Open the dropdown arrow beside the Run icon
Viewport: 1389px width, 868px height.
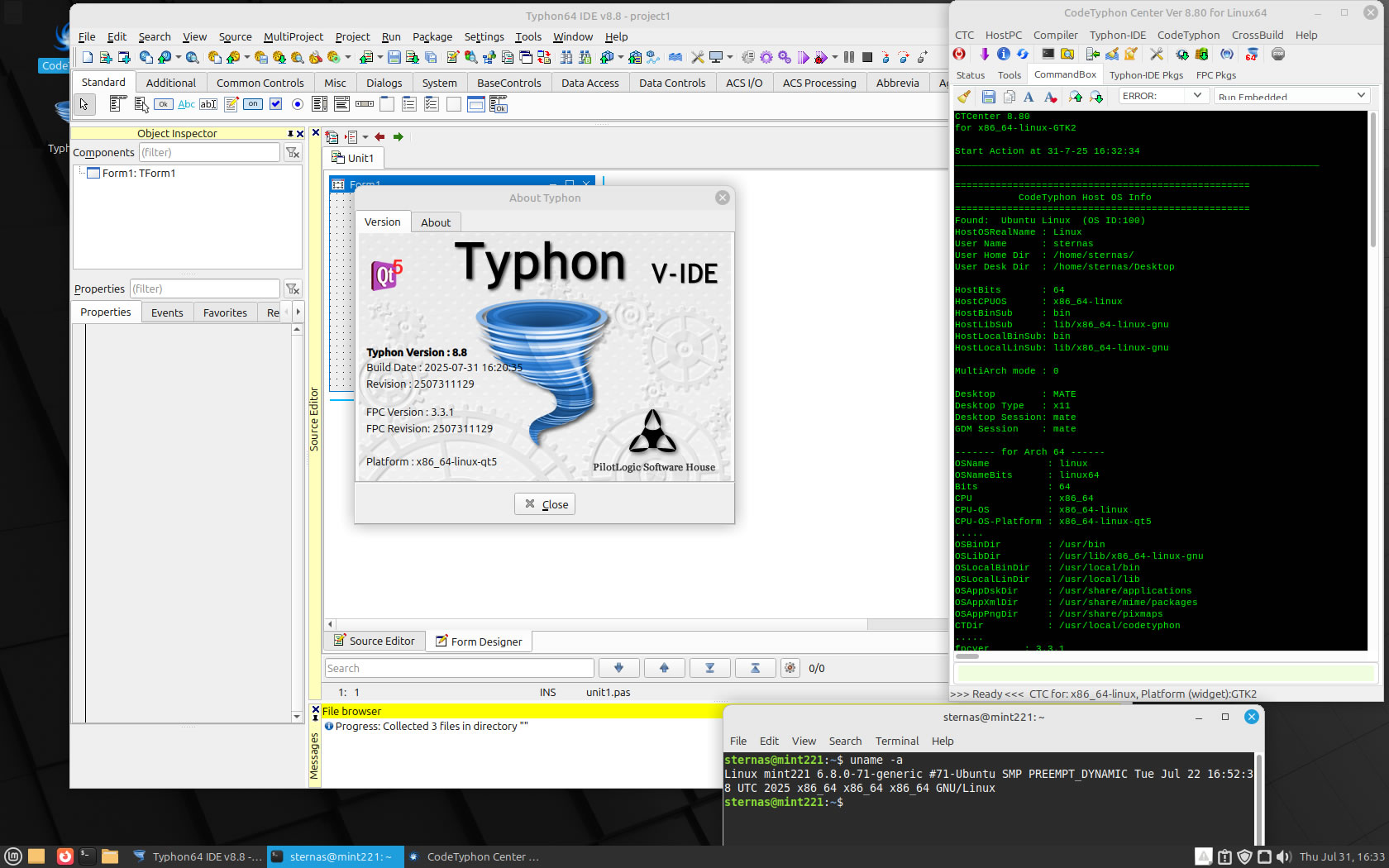[835, 57]
